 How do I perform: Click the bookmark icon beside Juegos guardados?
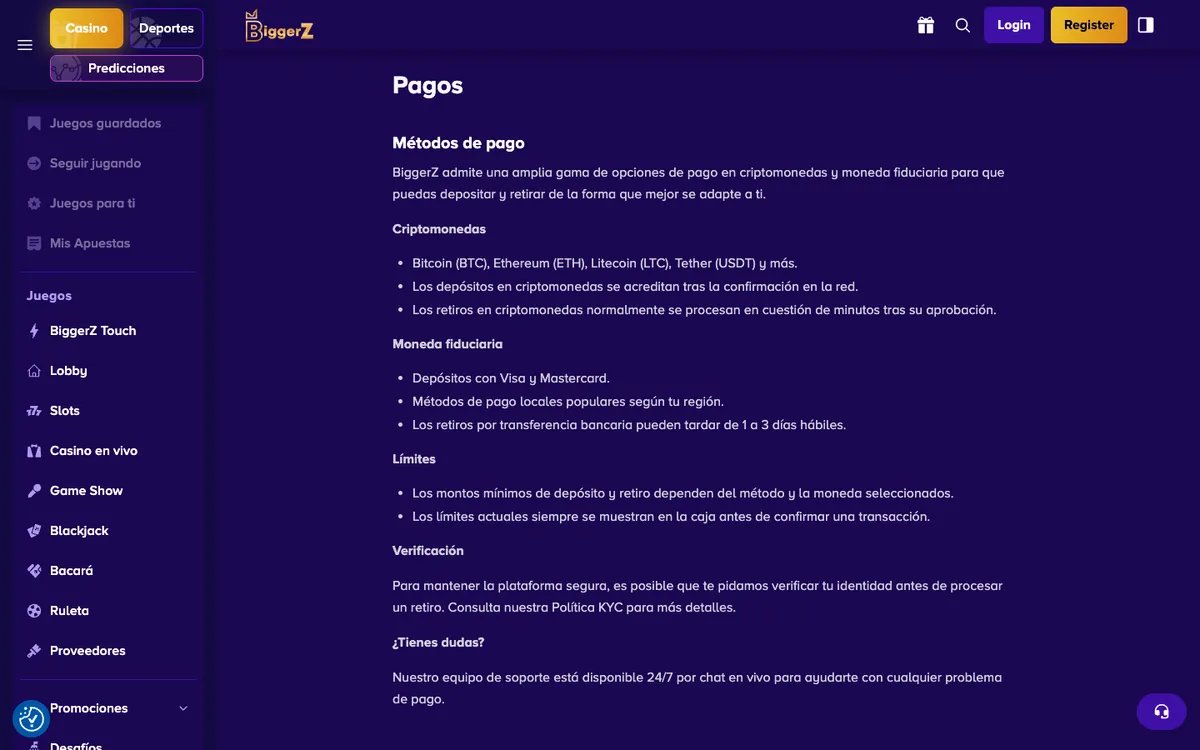34,123
